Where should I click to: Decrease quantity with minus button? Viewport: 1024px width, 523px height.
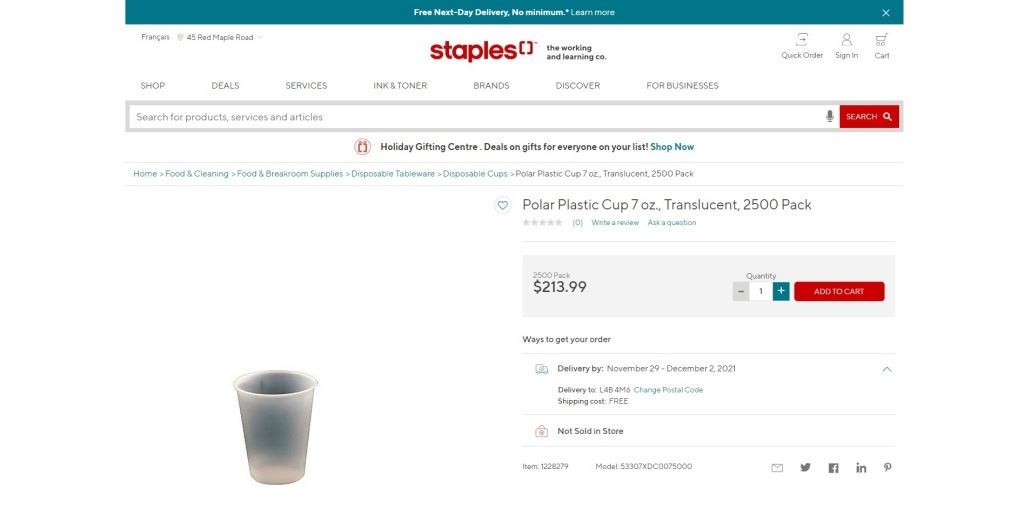pos(741,291)
